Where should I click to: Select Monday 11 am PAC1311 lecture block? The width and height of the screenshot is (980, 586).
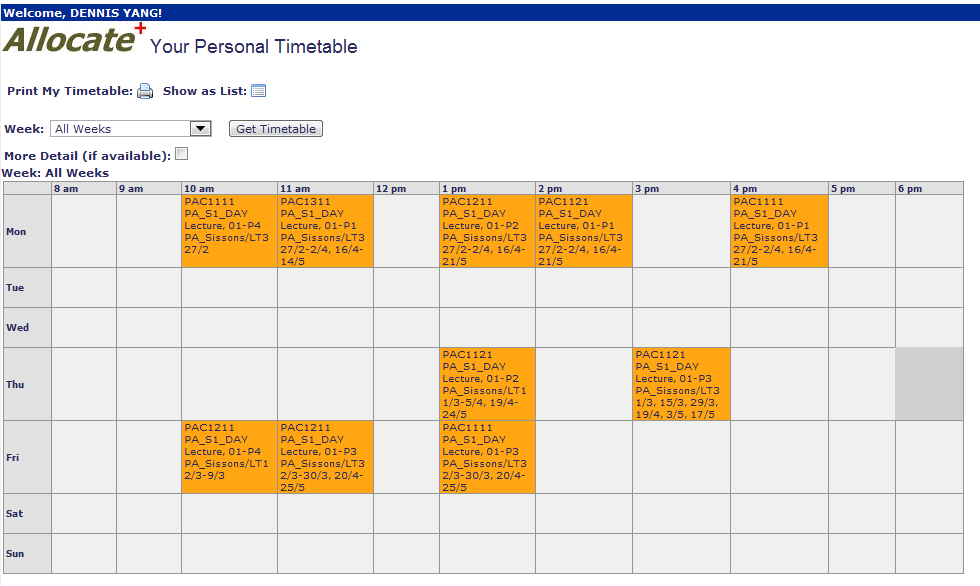tap(325, 231)
